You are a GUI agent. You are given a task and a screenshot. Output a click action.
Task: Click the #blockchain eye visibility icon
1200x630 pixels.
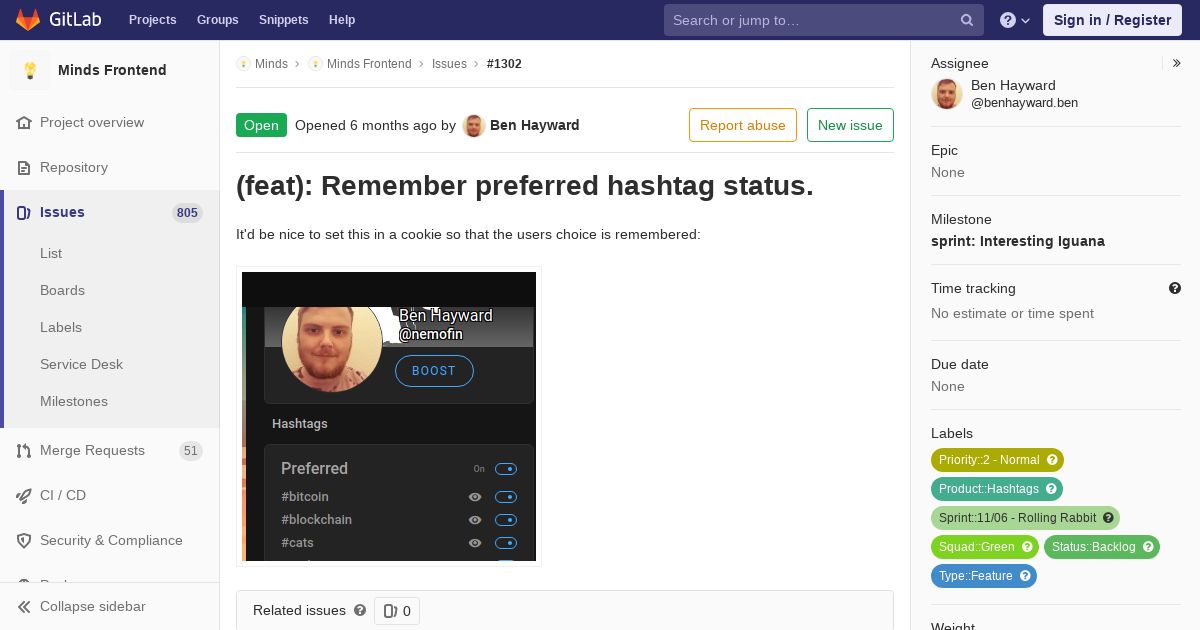click(475, 520)
